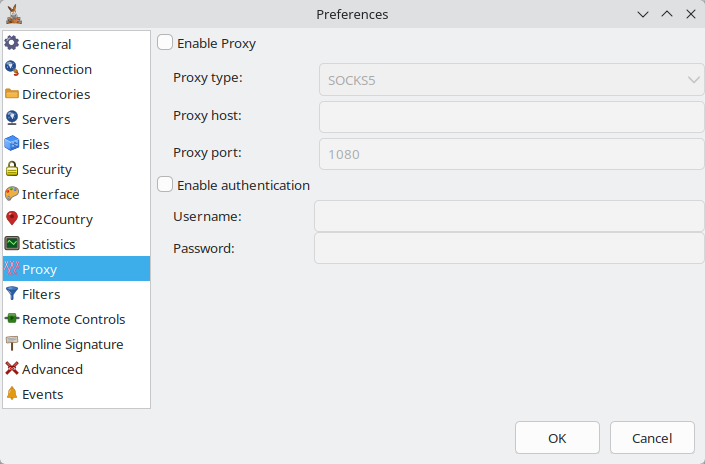Viewport: 705px width, 464px height.
Task: Select IP2Country in the sidebar
Action: click(x=76, y=219)
